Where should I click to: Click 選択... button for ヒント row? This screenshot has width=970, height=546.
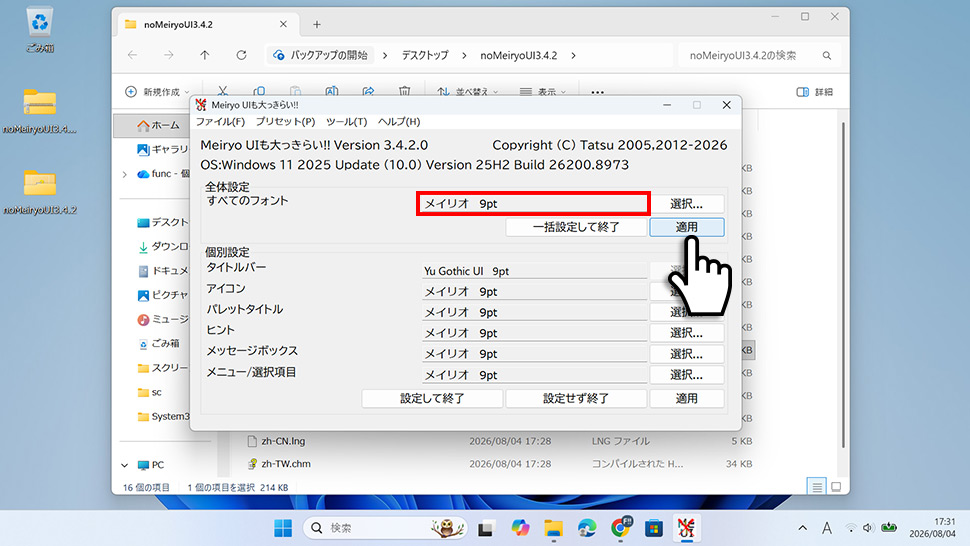686,333
